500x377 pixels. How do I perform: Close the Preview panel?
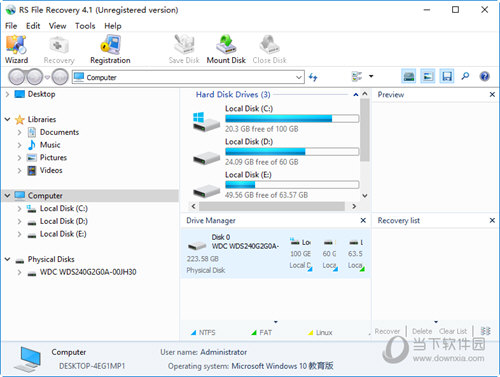click(x=492, y=95)
